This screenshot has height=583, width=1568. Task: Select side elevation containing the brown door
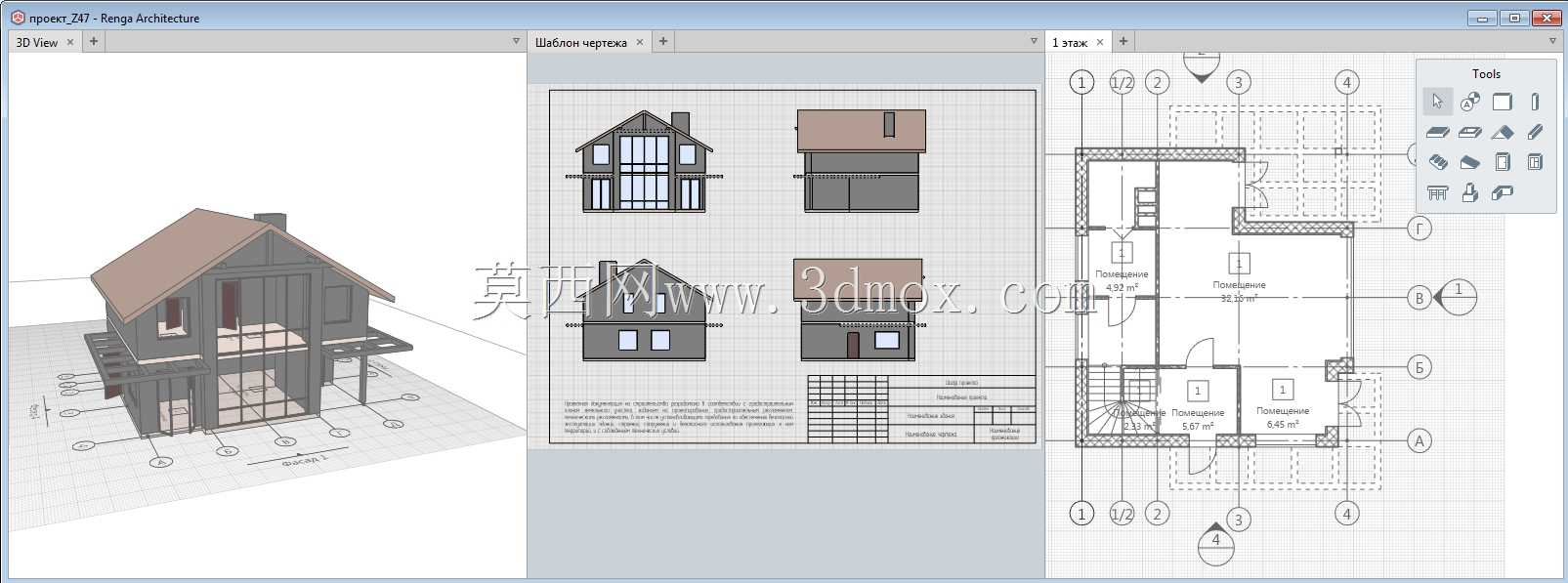point(859,310)
